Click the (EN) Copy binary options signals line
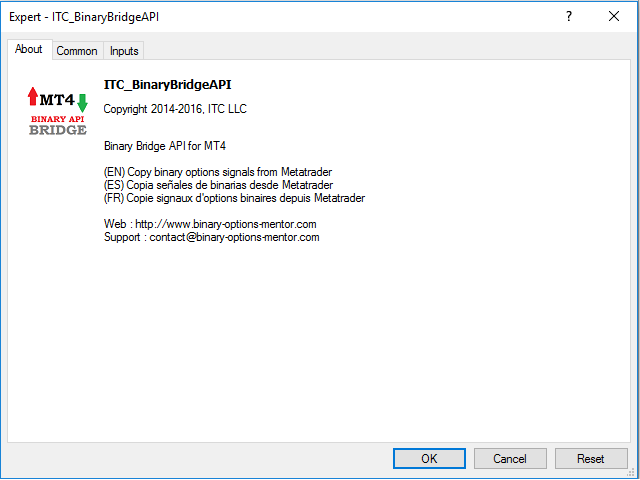 218,172
